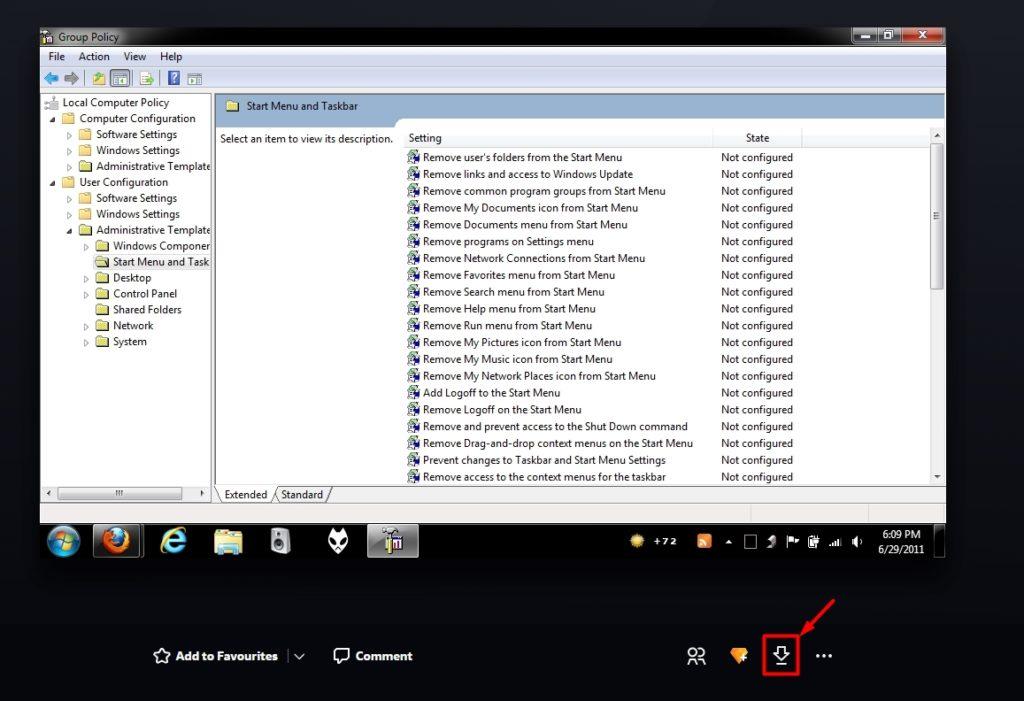This screenshot has height=701, width=1024.
Task: Show hidden tray icons arrow
Action: pos(729,542)
